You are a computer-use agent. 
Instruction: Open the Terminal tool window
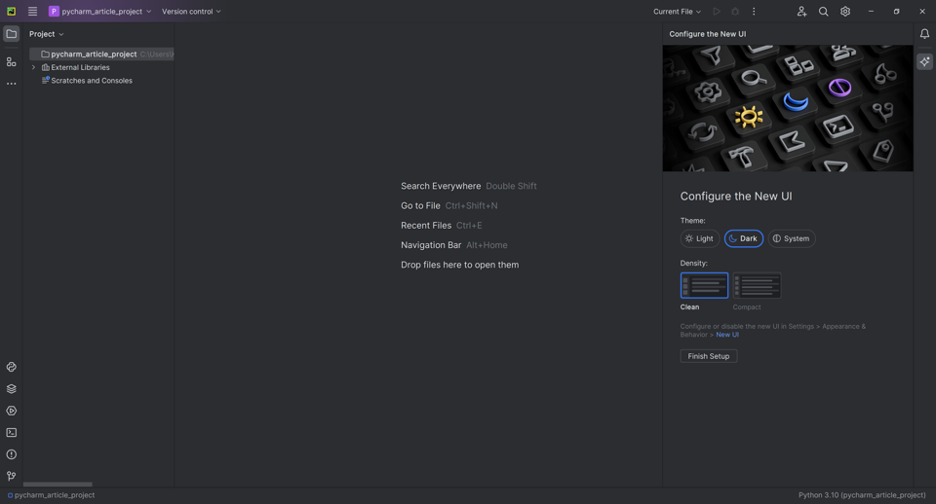(x=11, y=432)
